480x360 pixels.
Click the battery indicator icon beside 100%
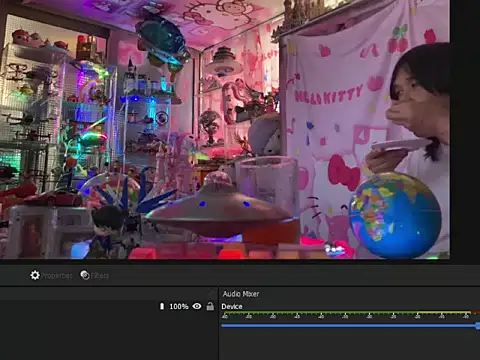[162, 306]
